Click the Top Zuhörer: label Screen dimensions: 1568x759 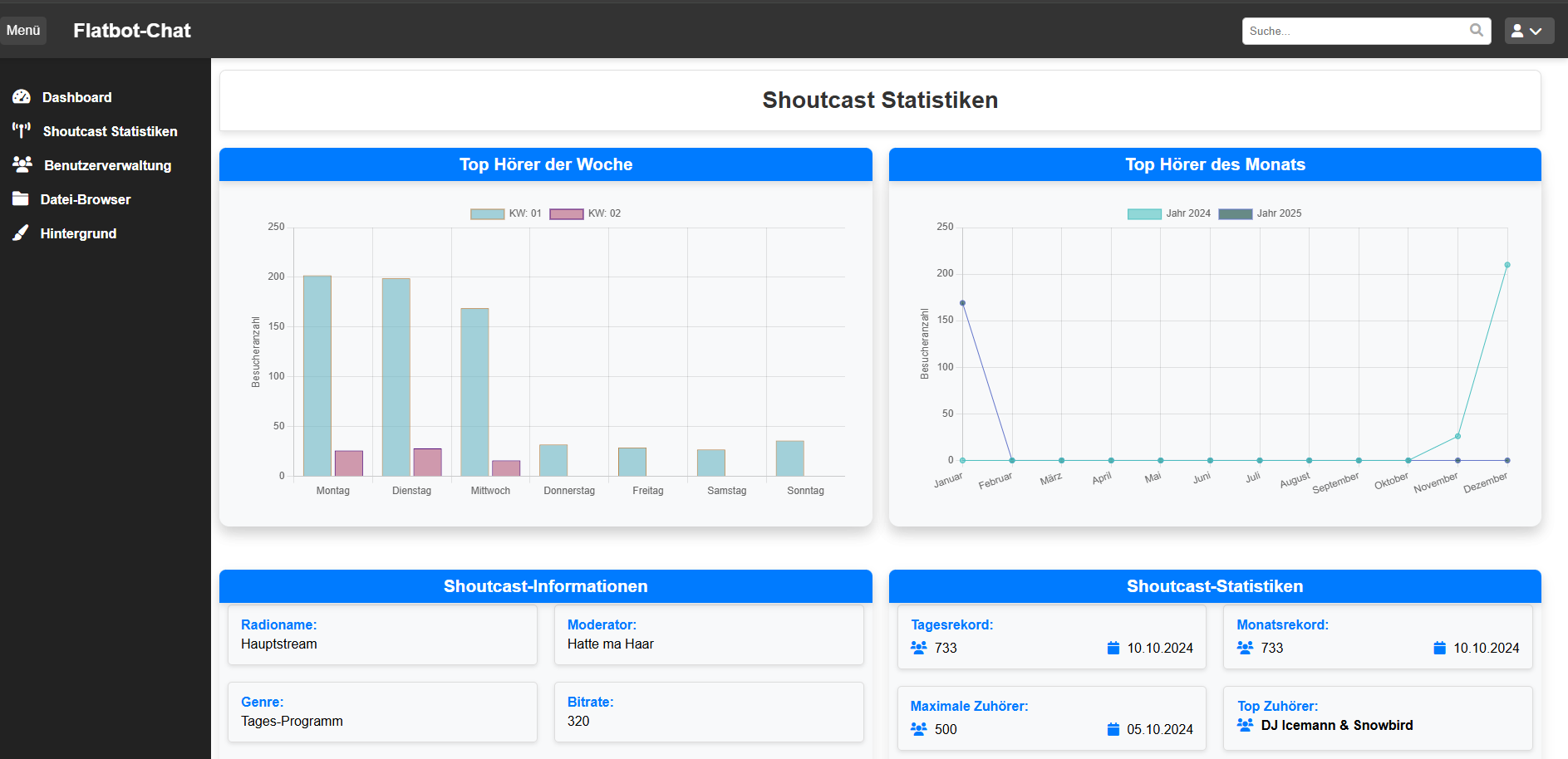[1277, 706]
